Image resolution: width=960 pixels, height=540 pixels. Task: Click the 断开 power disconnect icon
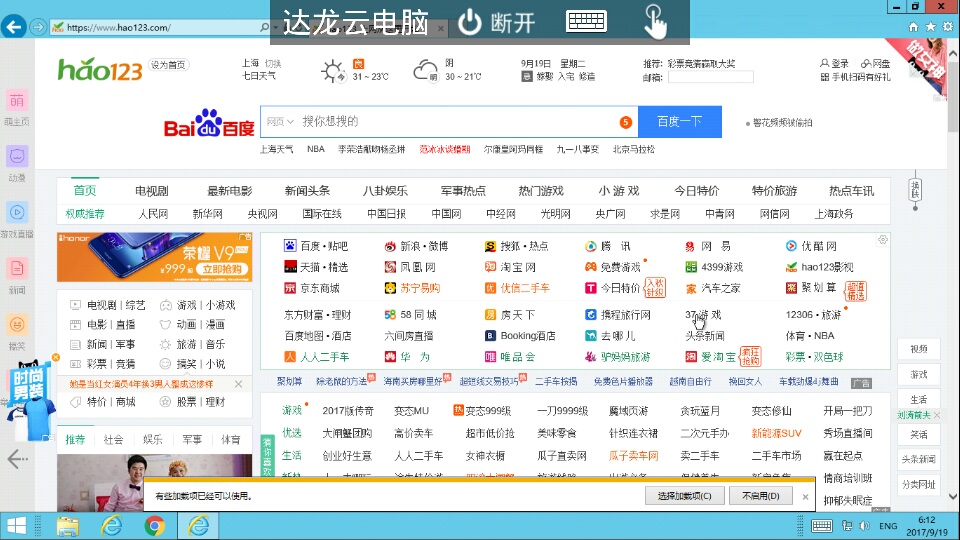470,22
